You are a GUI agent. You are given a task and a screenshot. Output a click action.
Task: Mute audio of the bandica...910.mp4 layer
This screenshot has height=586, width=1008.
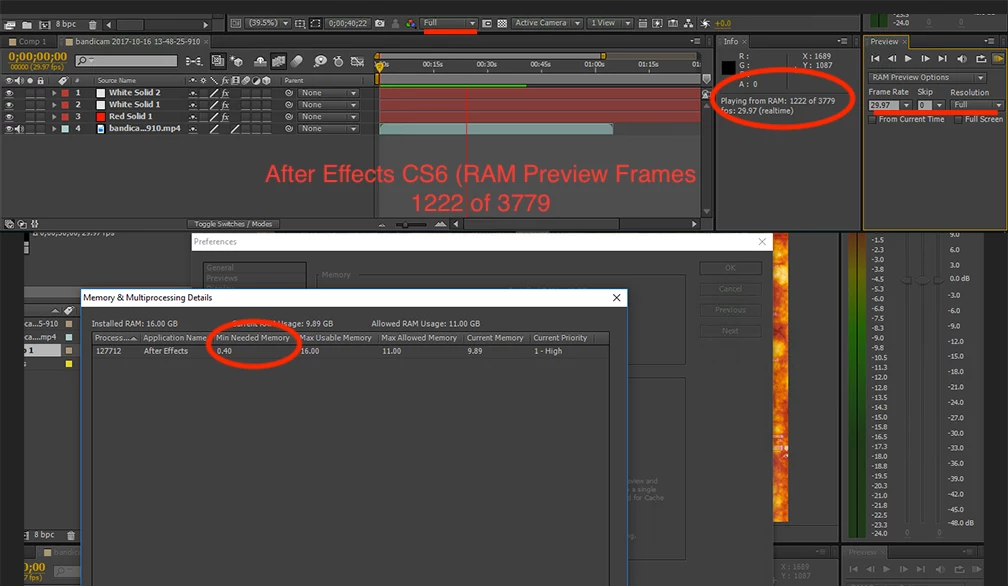19,129
